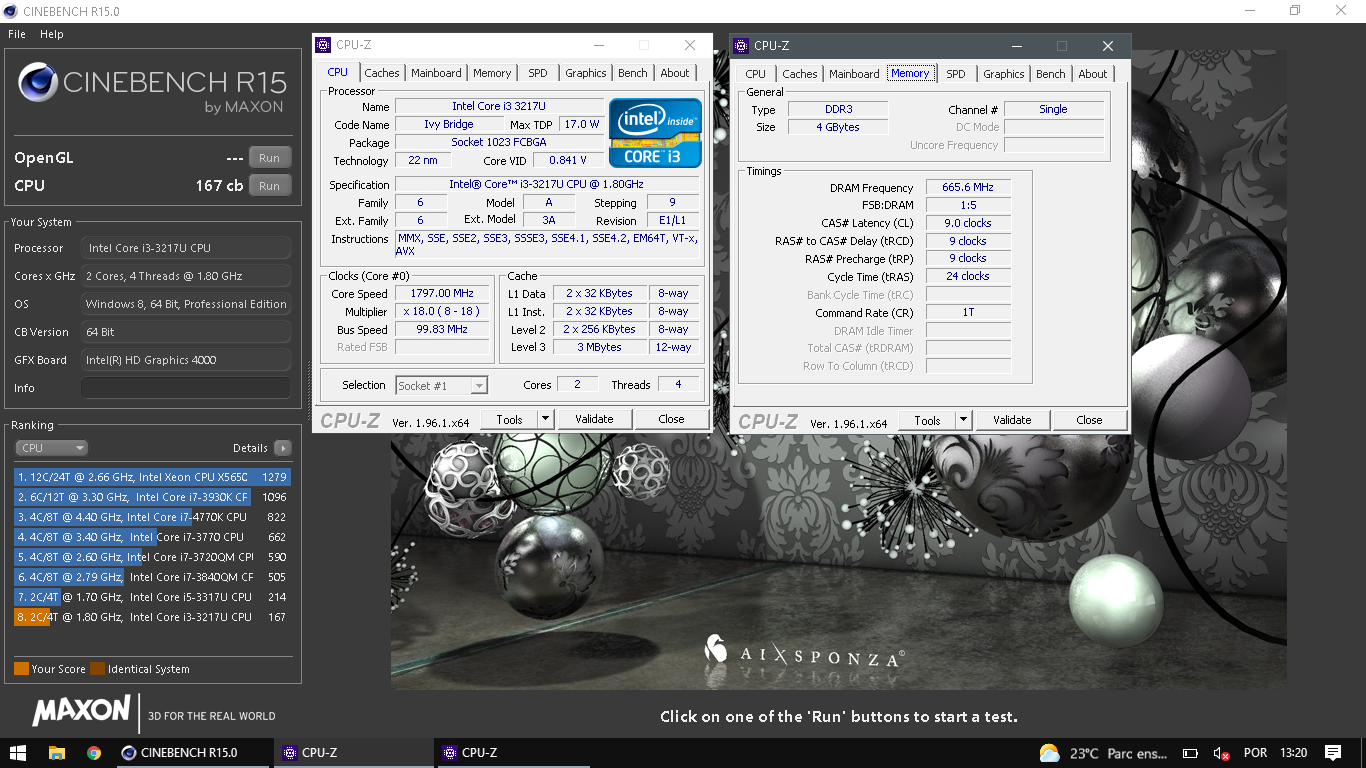Open the Help menu in Cinebench
The image size is (1366, 768).
tap(52, 34)
